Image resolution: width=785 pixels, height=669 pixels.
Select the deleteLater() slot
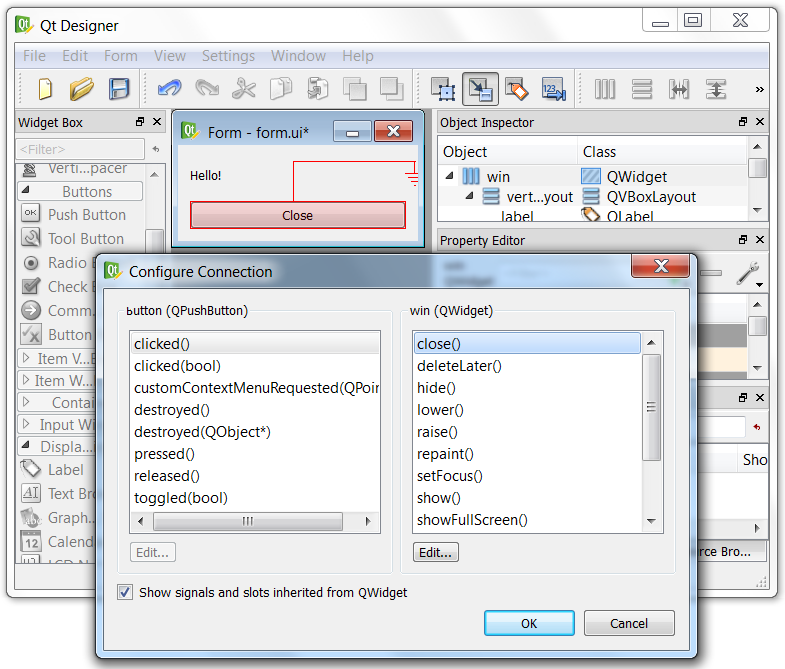point(527,366)
